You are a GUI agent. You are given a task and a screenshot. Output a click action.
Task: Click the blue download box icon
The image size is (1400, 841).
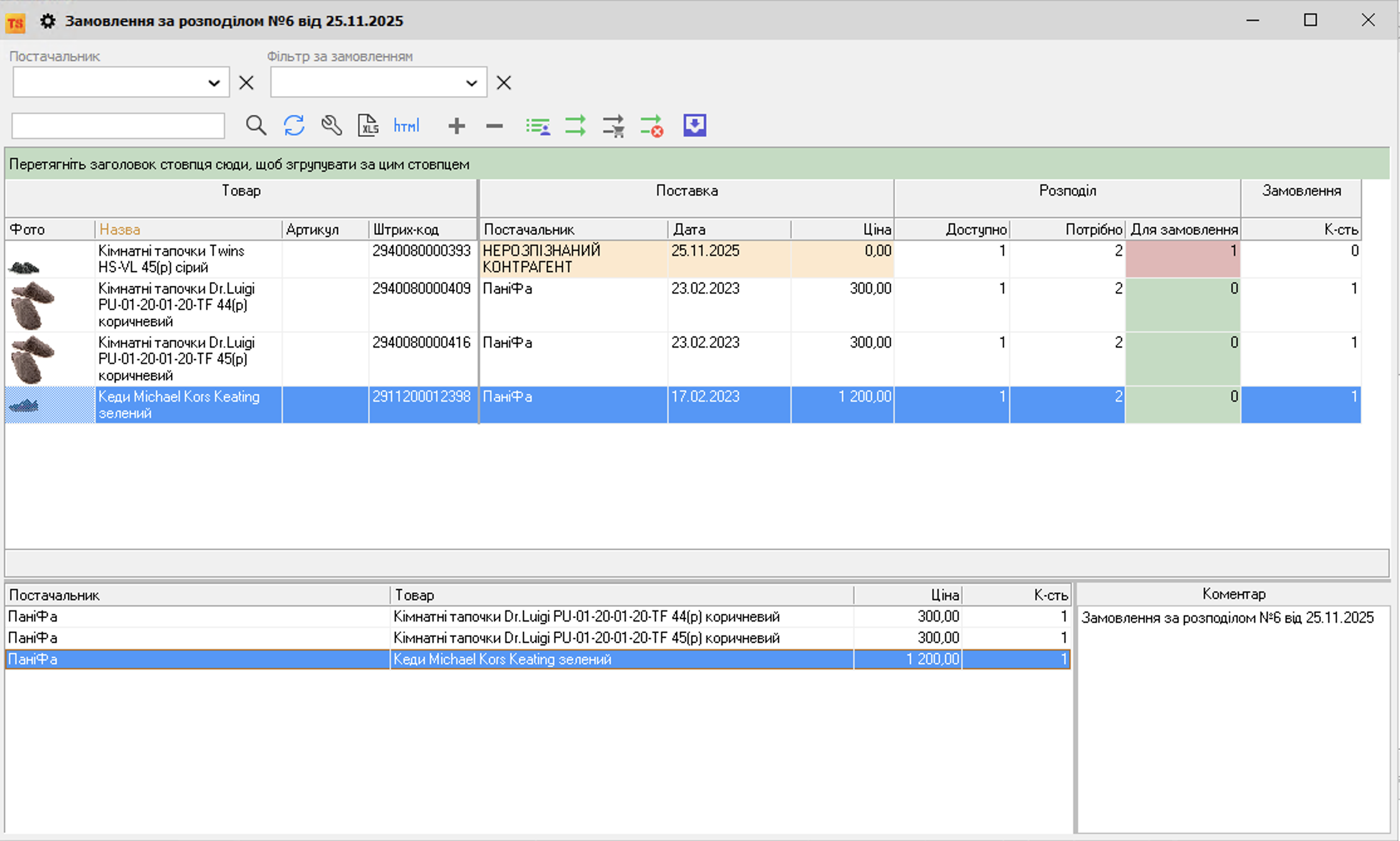coord(694,126)
